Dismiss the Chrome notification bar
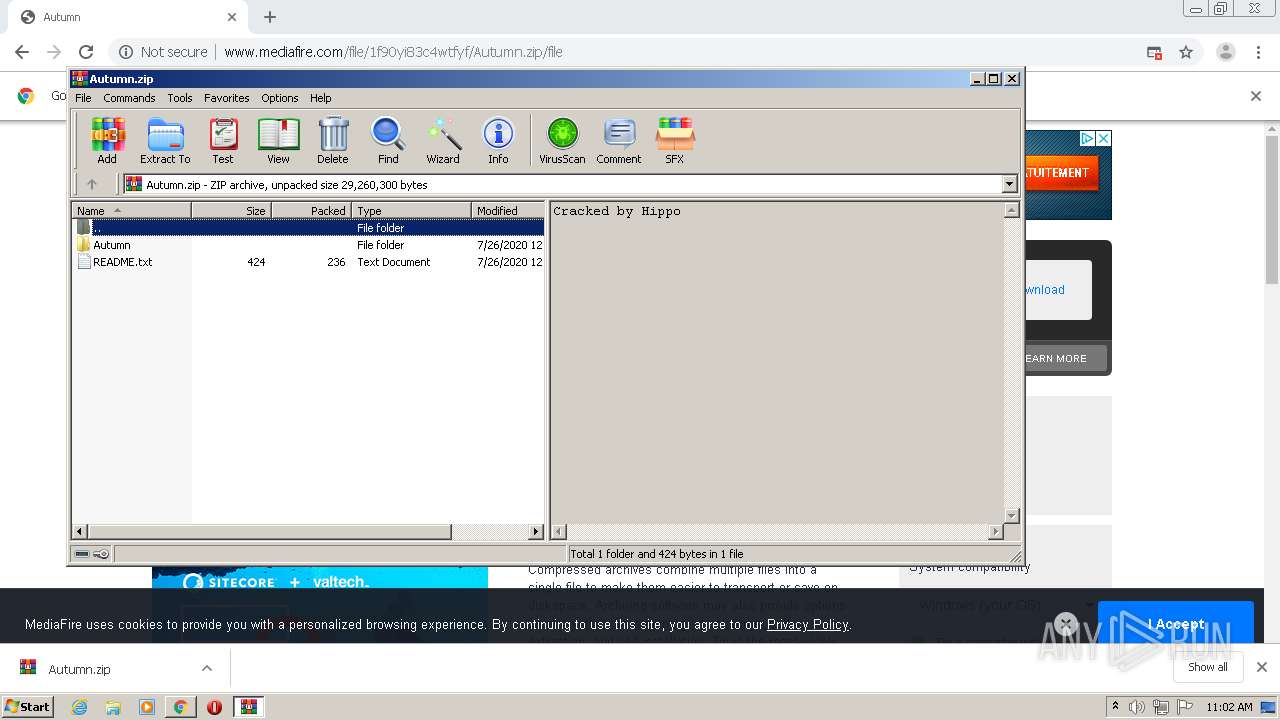Image resolution: width=1280 pixels, height=720 pixels. click(x=1256, y=96)
